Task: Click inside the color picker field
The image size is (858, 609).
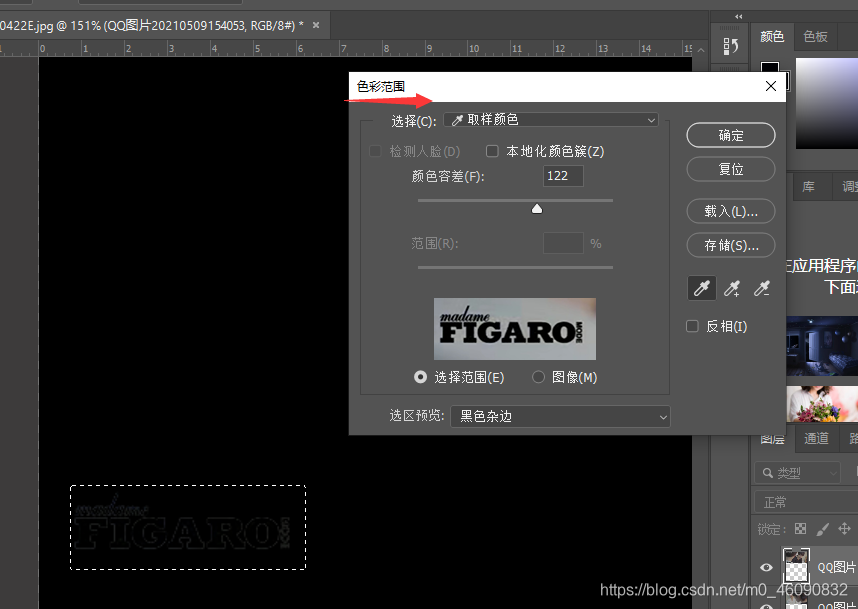Action: 826,103
